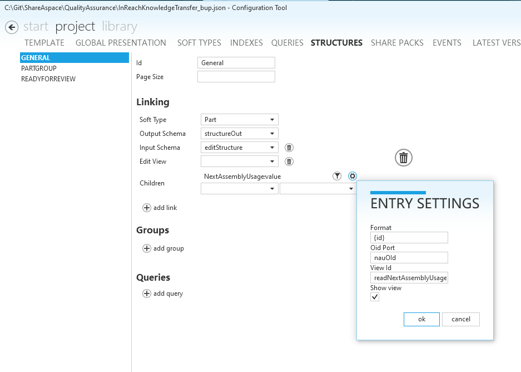Open the empty Edit View dropdown
The height and width of the screenshot is (372, 521).
(x=239, y=161)
